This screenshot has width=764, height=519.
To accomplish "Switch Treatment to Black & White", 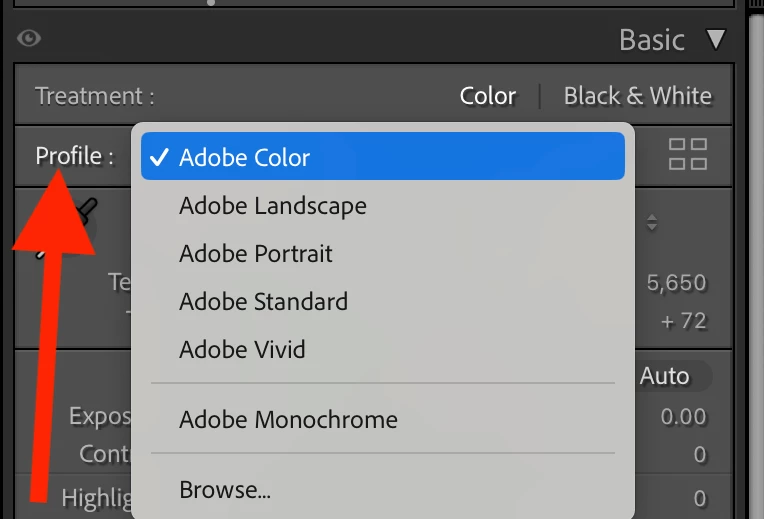I will [x=638, y=96].
